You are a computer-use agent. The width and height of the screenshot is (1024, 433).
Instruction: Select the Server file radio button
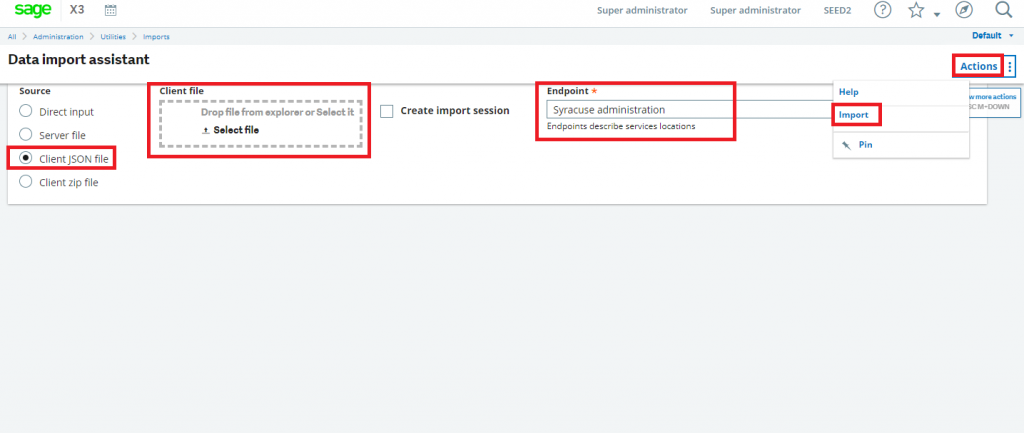coord(25,134)
